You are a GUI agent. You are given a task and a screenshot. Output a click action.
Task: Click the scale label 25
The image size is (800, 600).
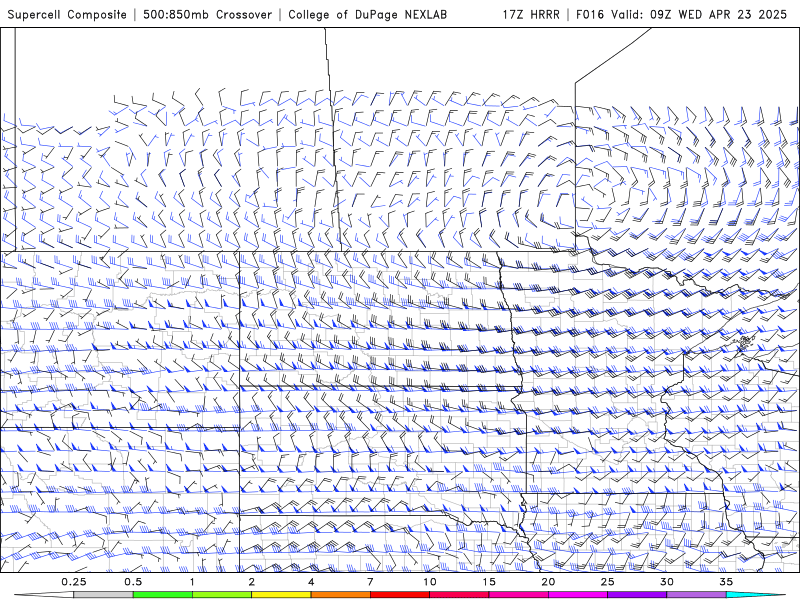pyautogui.click(x=607, y=582)
